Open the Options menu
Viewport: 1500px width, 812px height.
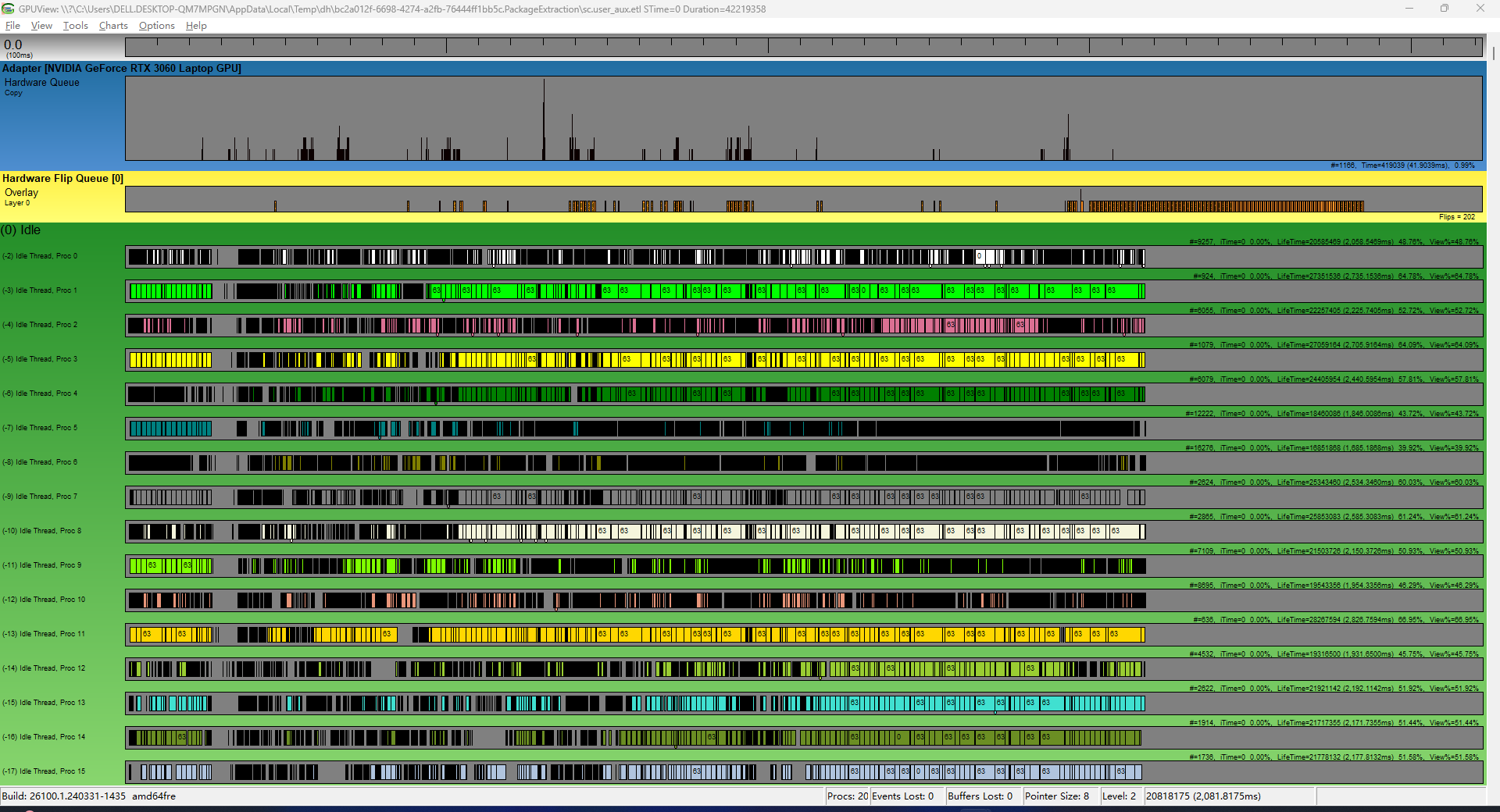[157, 26]
